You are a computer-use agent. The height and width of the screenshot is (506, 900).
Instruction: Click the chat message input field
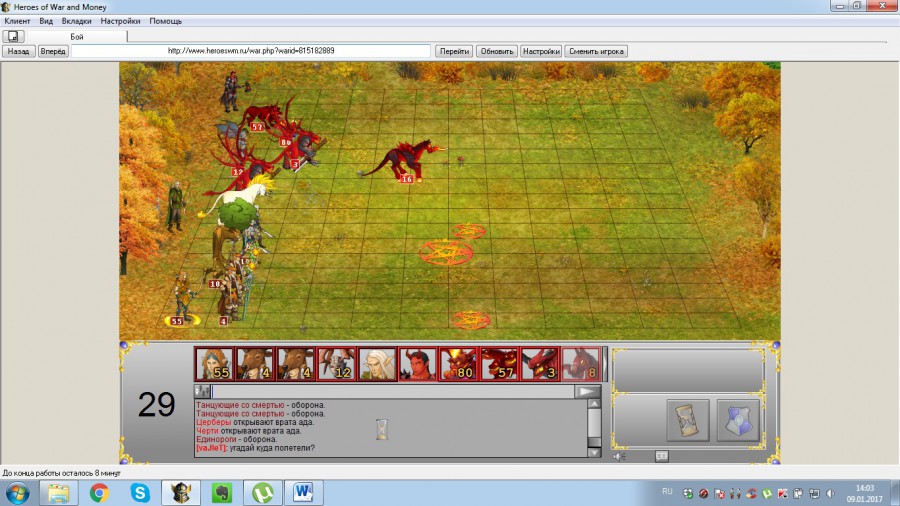tap(393, 391)
